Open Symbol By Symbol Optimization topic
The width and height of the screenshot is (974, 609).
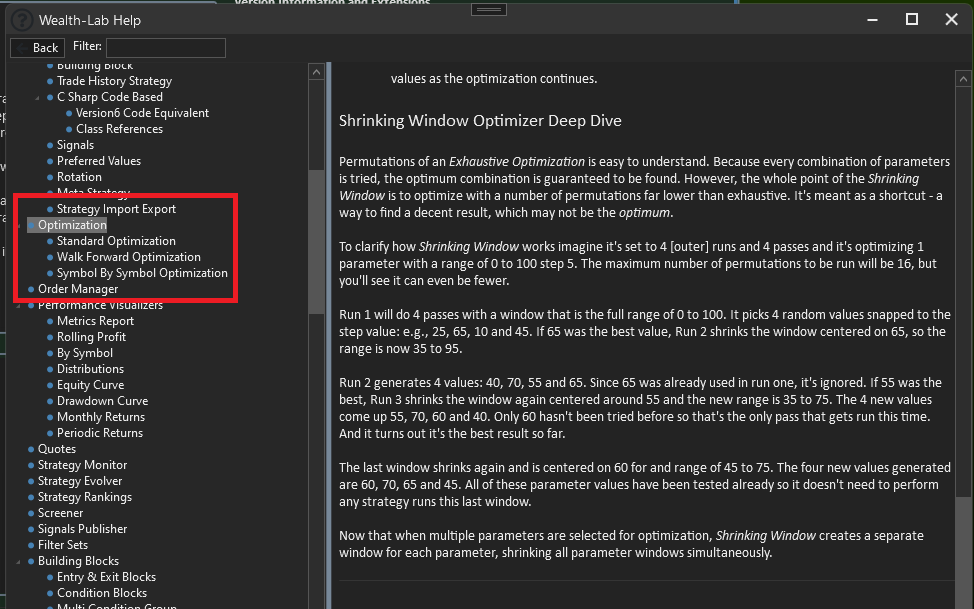tap(142, 273)
